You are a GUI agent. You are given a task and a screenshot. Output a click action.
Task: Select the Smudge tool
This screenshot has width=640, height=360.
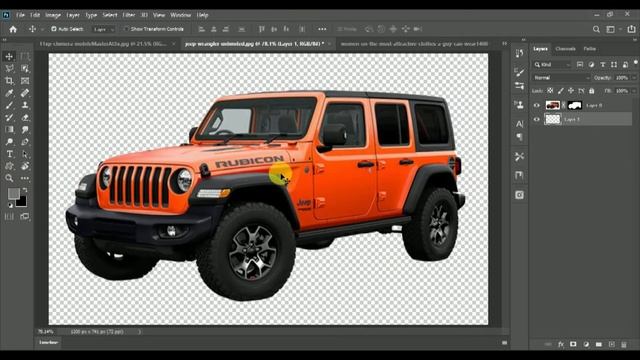point(25,130)
